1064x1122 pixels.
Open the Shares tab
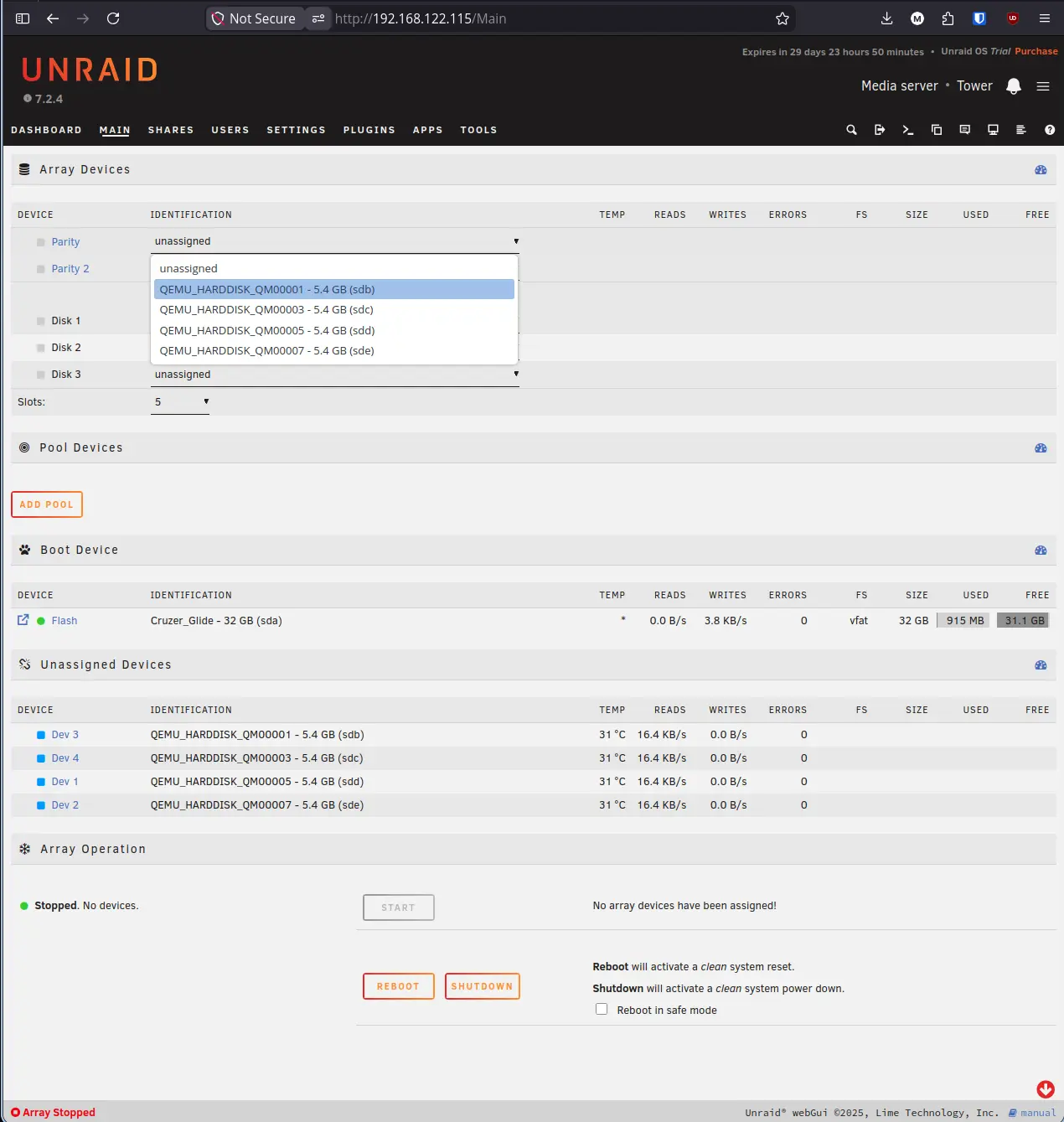[171, 130]
